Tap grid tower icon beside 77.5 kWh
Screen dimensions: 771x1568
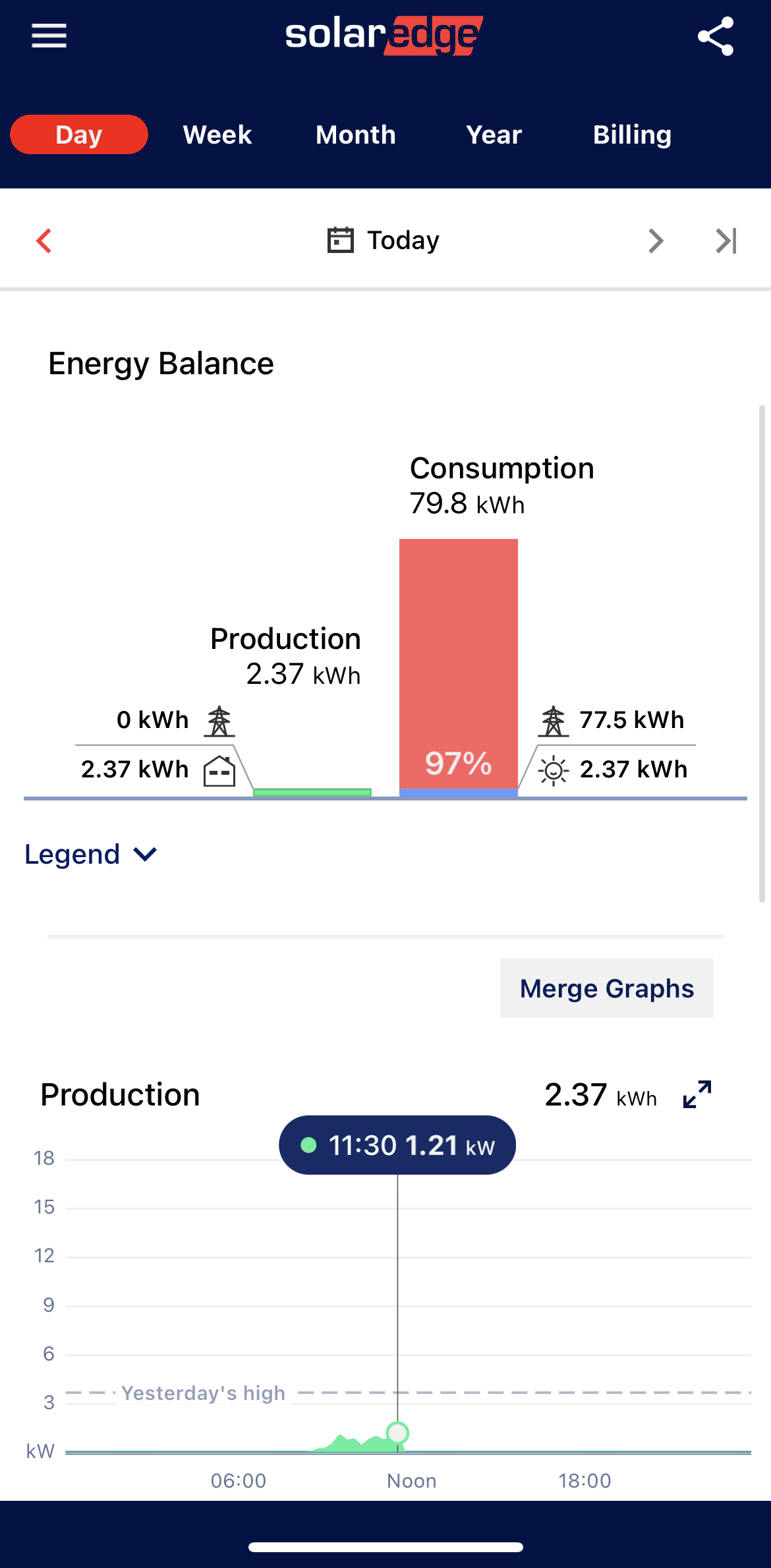click(553, 721)
